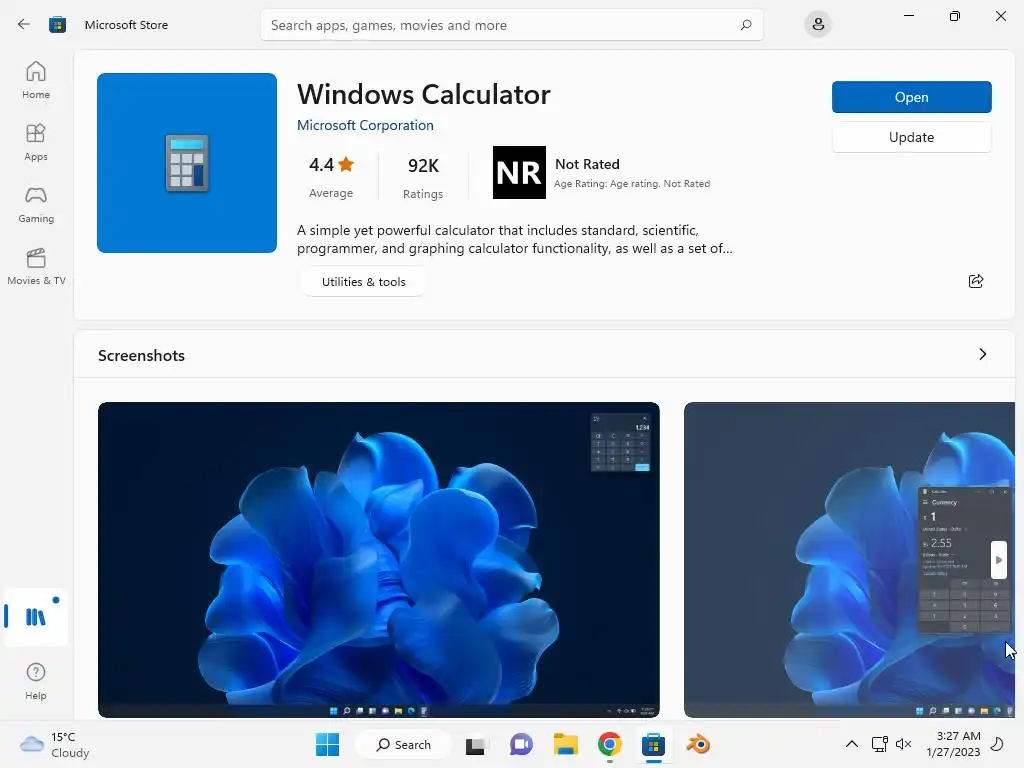Open network settings tray icon
The height and width of the screenshot is (768, 1024).
point(879,744)
